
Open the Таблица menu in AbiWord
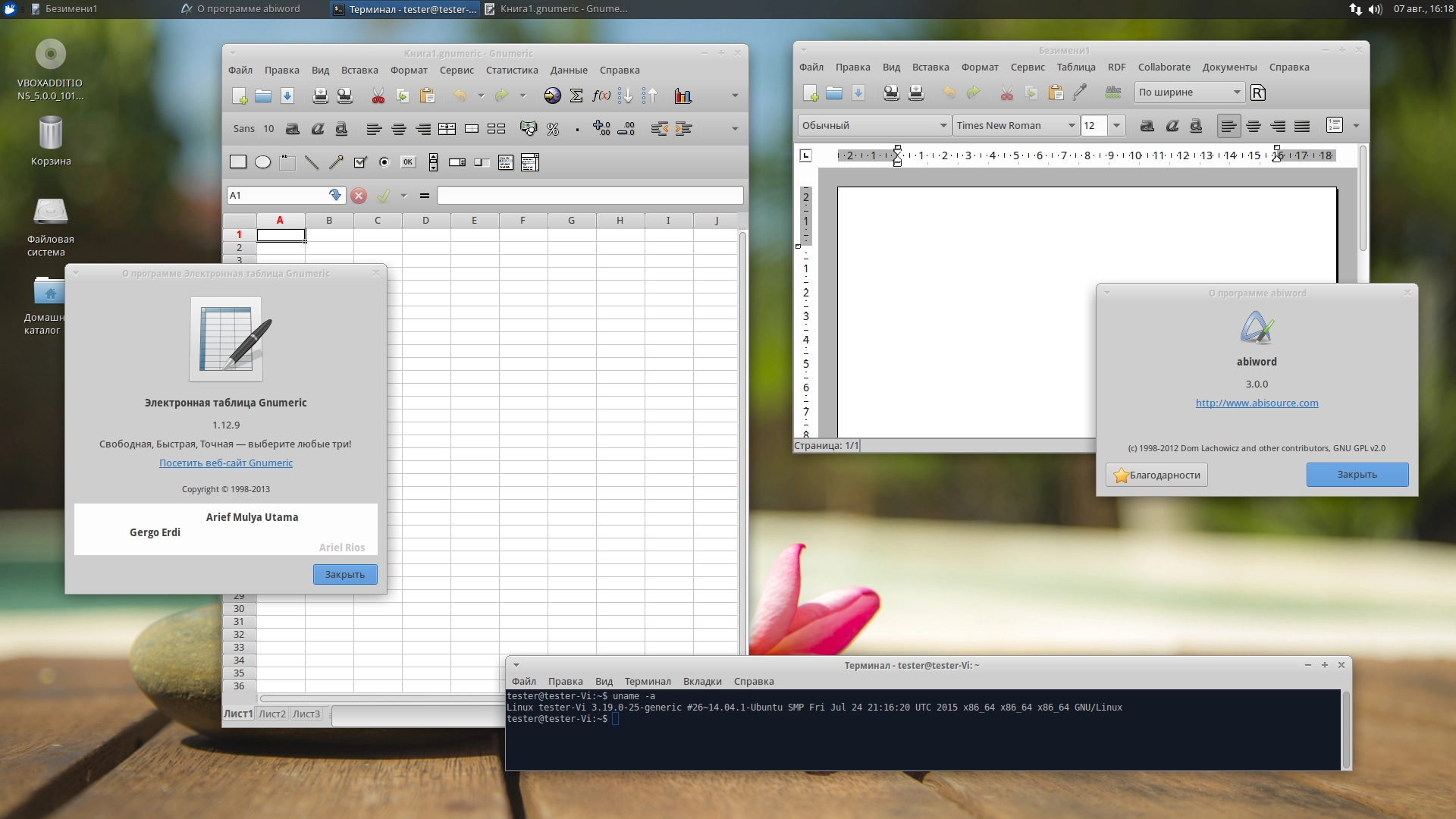[1076, 67]
